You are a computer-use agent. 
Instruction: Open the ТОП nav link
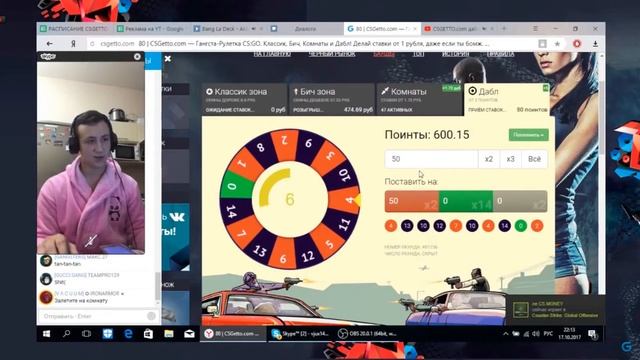(418, 54)
